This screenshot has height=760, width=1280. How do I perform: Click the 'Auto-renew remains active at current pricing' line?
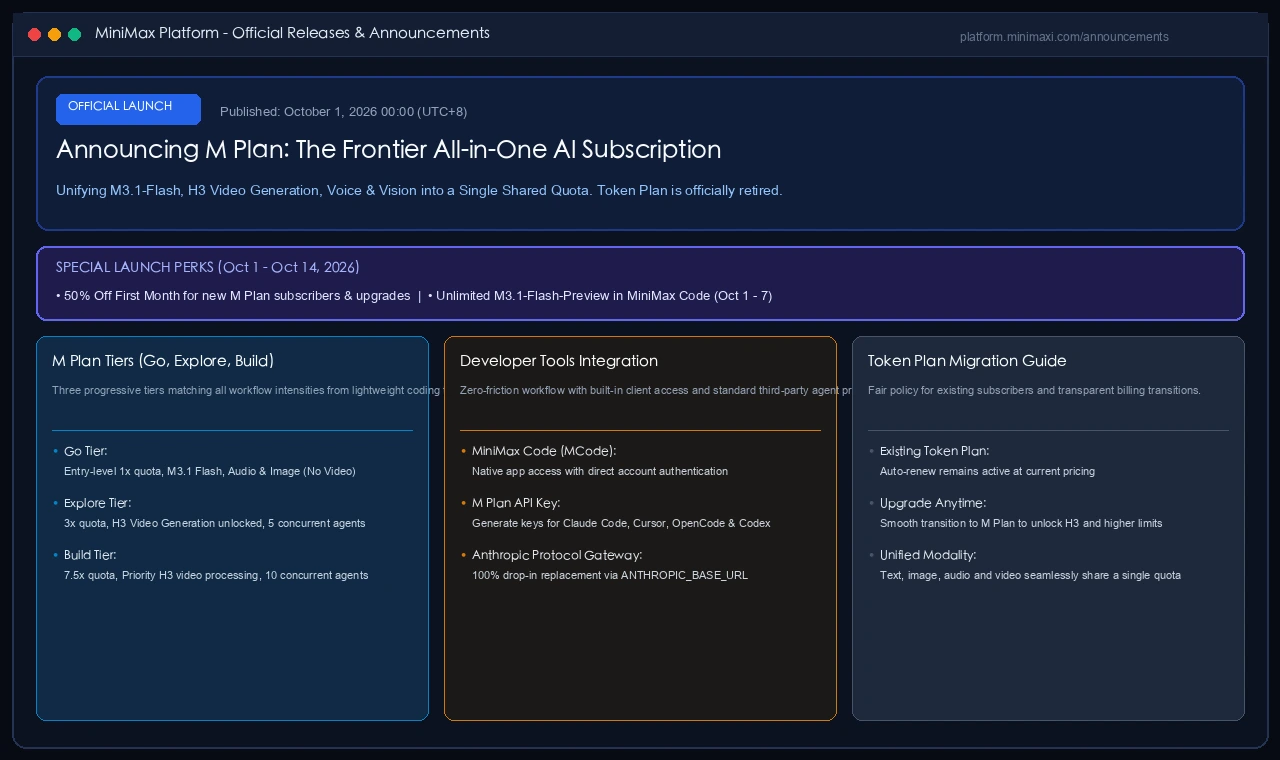click(x=987, y=471)
